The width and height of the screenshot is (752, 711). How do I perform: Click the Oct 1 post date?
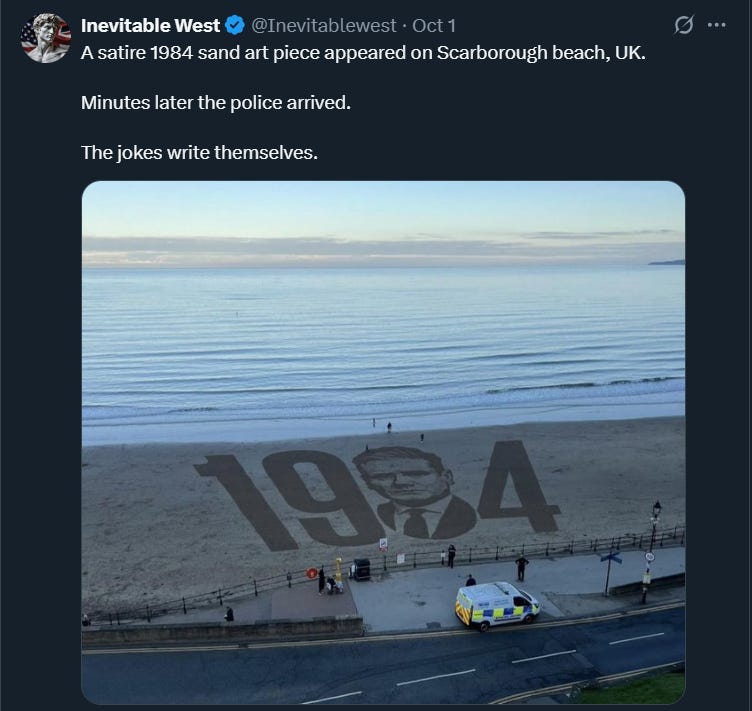[434, 25]
